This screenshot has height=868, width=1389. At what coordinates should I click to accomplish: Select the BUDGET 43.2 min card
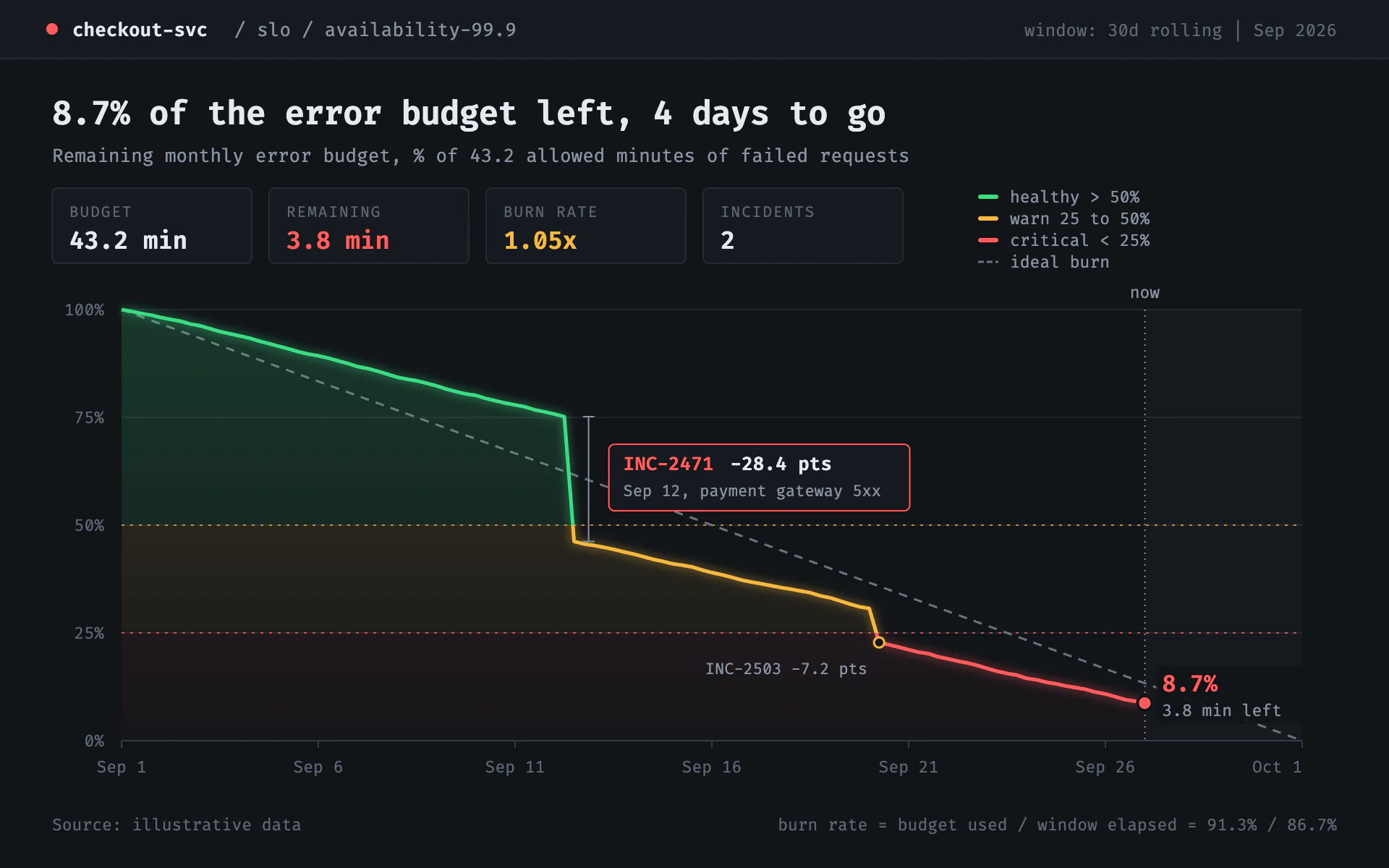pyautogui.click(x=152, y=226)
